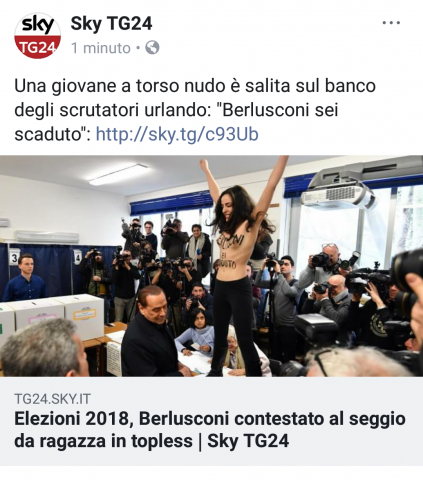Click the black 'sky' wordmark in avatar
Image resolution: width=423 pixels, height=480 pixels.
click(x=38, y=24)
